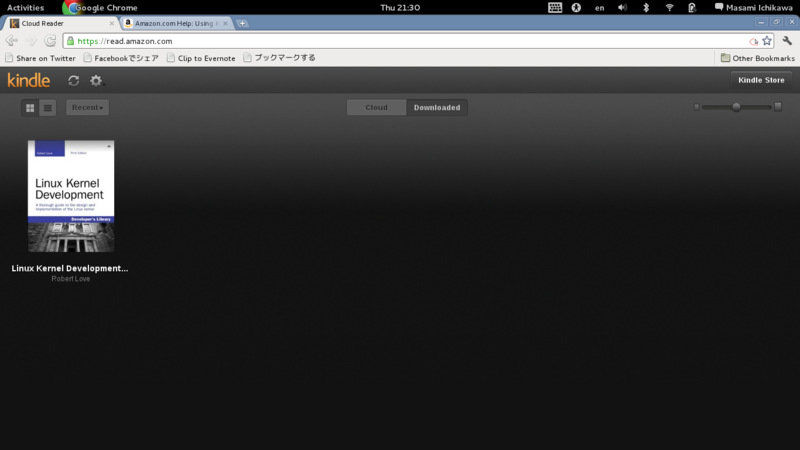Open GNOME Activities overview
800x450 pixels.
point(26,8)
